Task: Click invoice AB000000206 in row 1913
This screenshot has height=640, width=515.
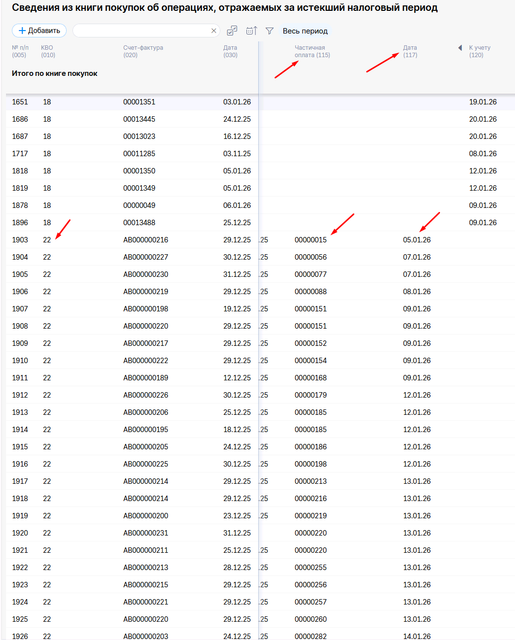Action: point(146,412)
